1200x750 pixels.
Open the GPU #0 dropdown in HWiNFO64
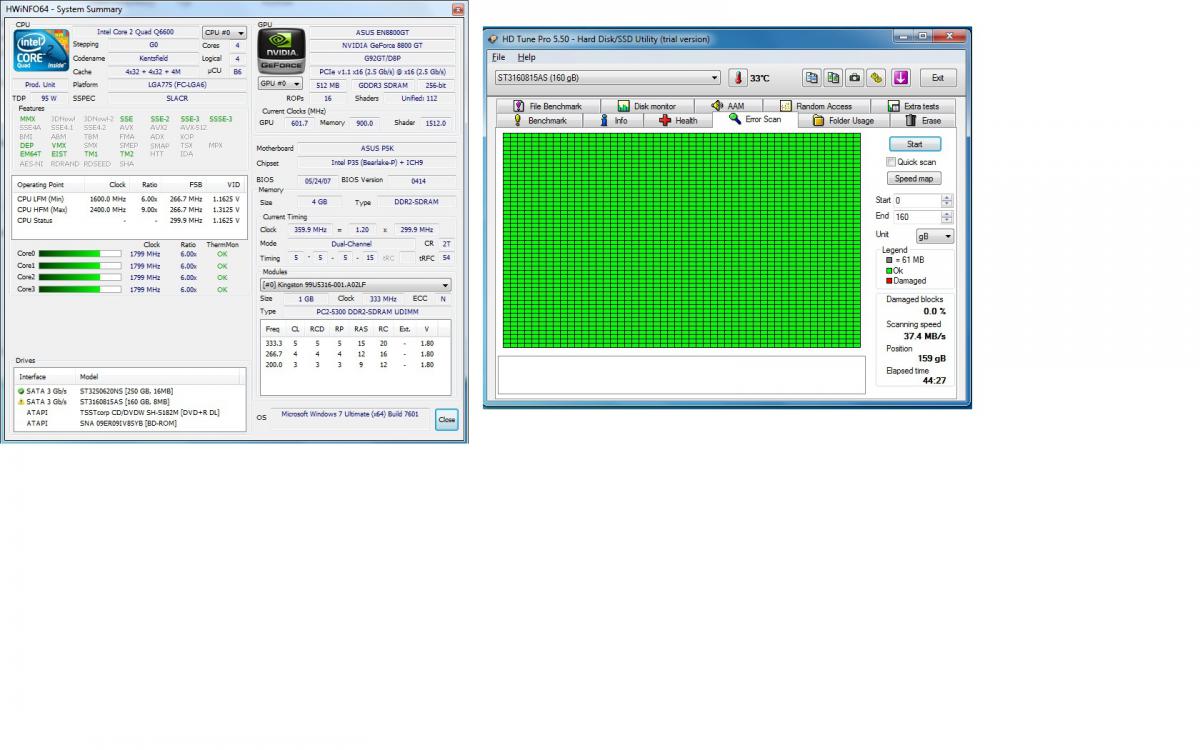(281, 84)
